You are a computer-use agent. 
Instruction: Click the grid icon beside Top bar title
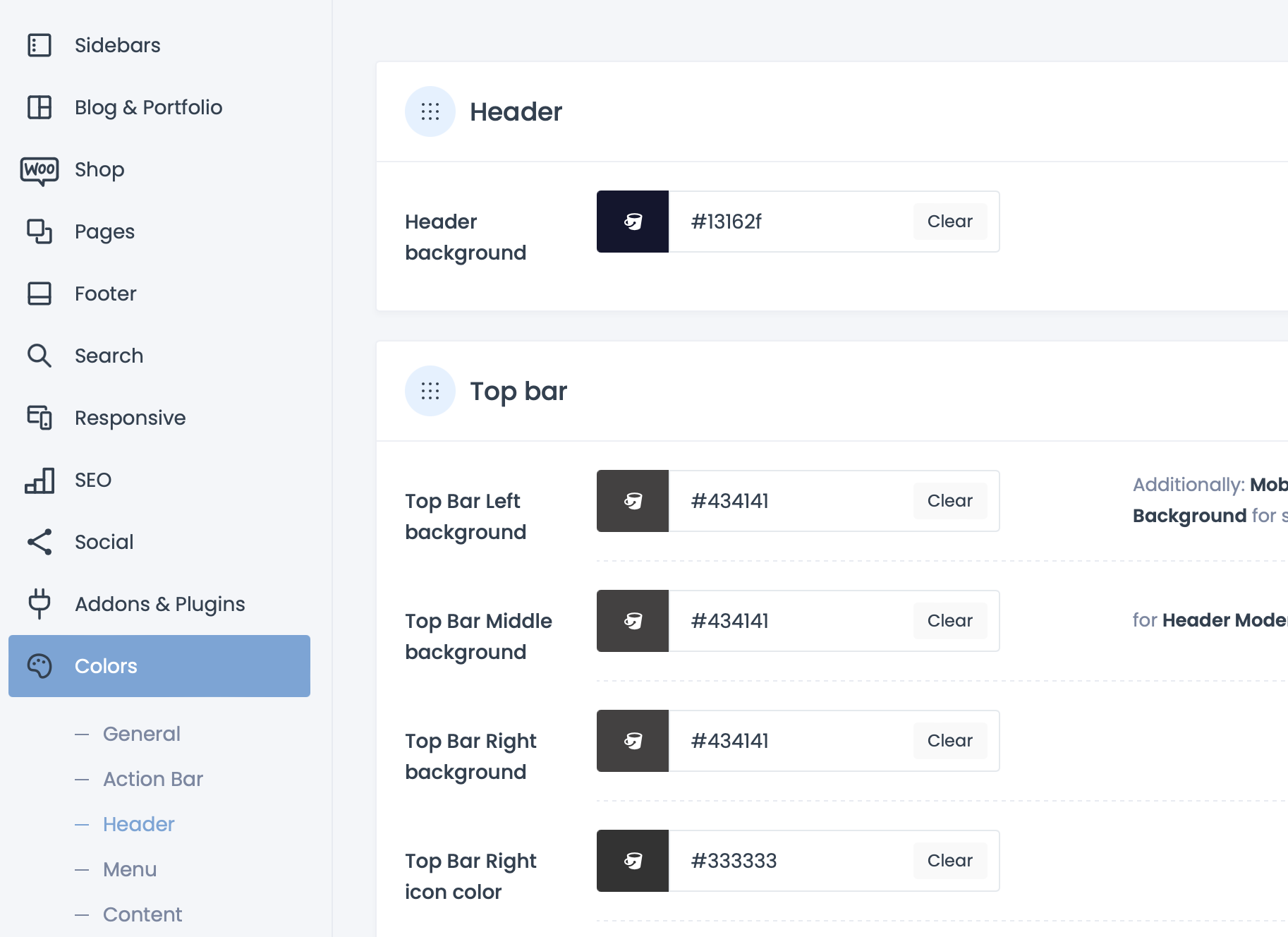[430, 391]
